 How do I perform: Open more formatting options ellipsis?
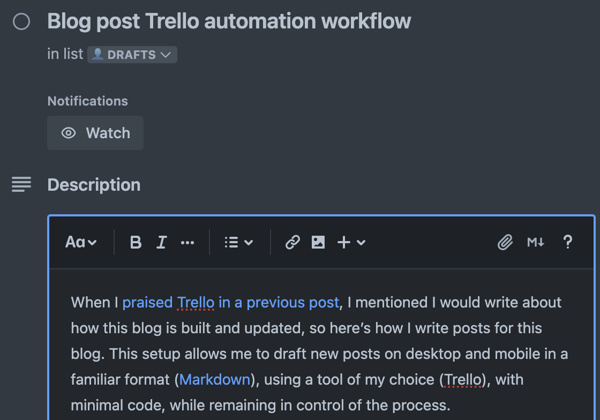pos(187,242)
